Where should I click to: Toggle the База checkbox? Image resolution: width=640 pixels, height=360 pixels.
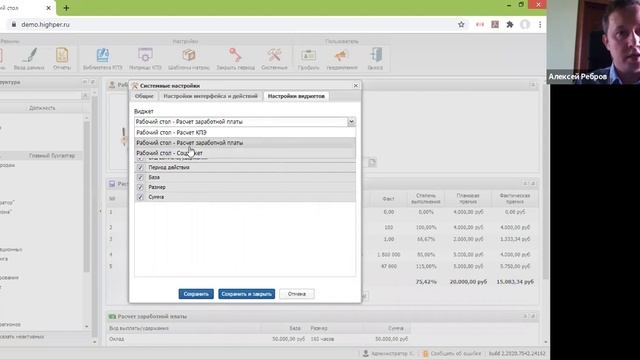pos(140,177)
